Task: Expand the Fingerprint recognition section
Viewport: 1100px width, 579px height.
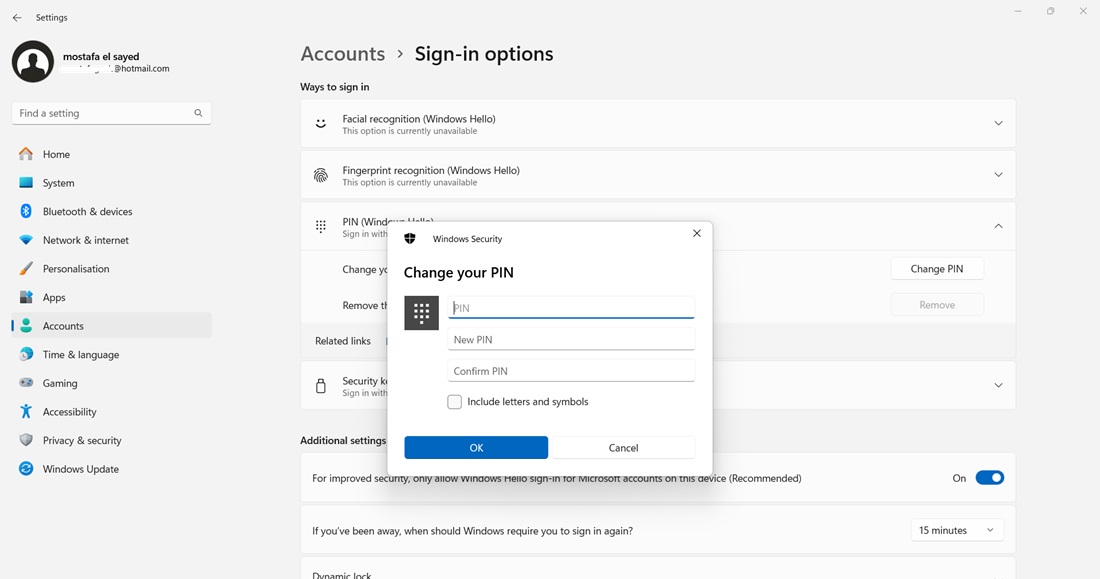Action: (998, 175)
